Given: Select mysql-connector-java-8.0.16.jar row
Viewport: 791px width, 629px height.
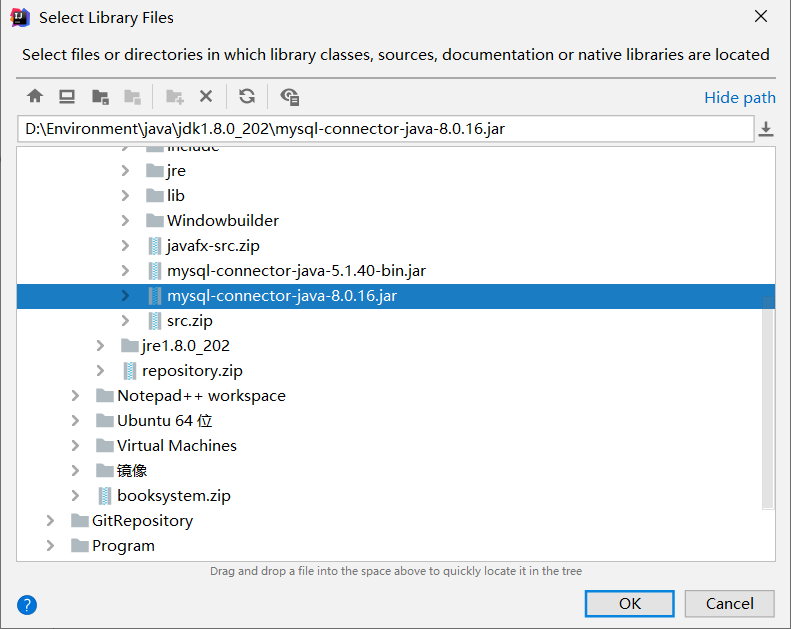Looking at the screenshot, I should tap(396, 296).
